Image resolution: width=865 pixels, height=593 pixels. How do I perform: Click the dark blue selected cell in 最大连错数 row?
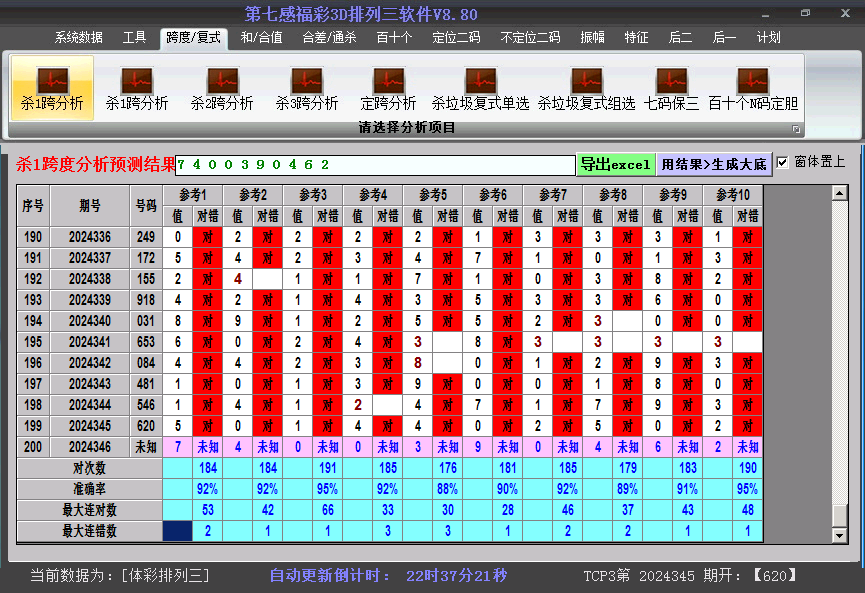coord(178,531)
